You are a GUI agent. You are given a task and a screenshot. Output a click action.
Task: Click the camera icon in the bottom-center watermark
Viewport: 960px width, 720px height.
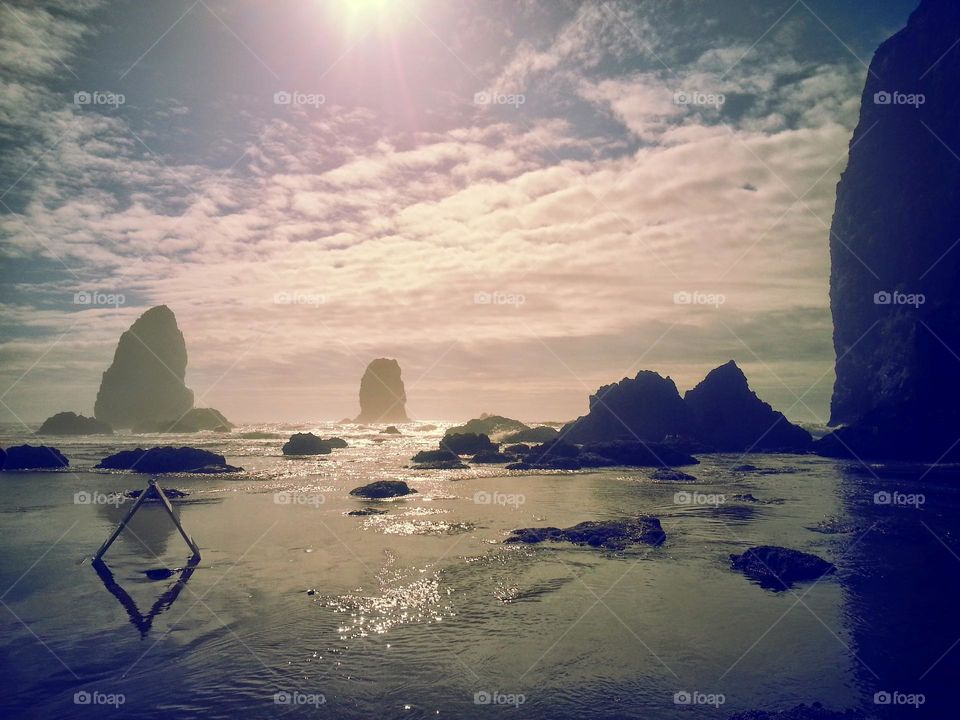[483, 695]
